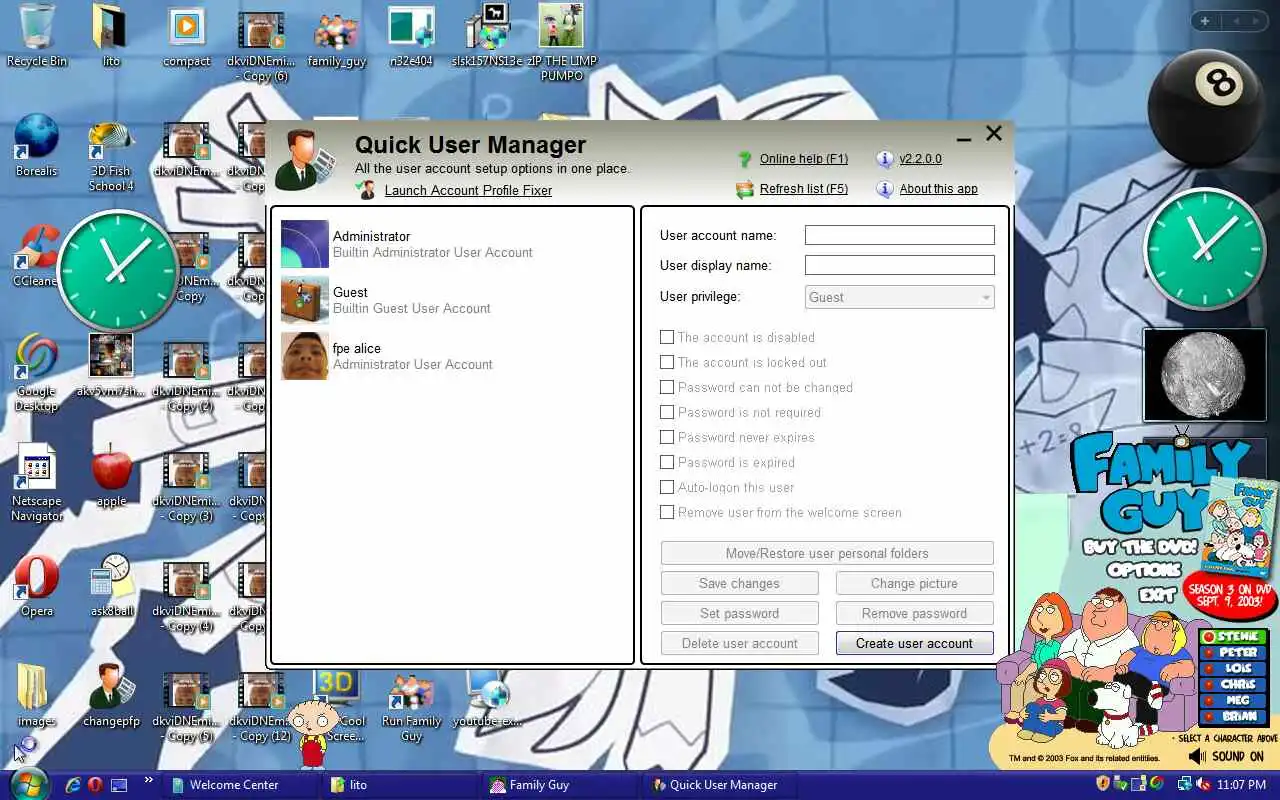Image resolution: width=1280 pixels, height=800 pixels.
Task: Select the lito folder desktop icon
Action: pos(110,27)
